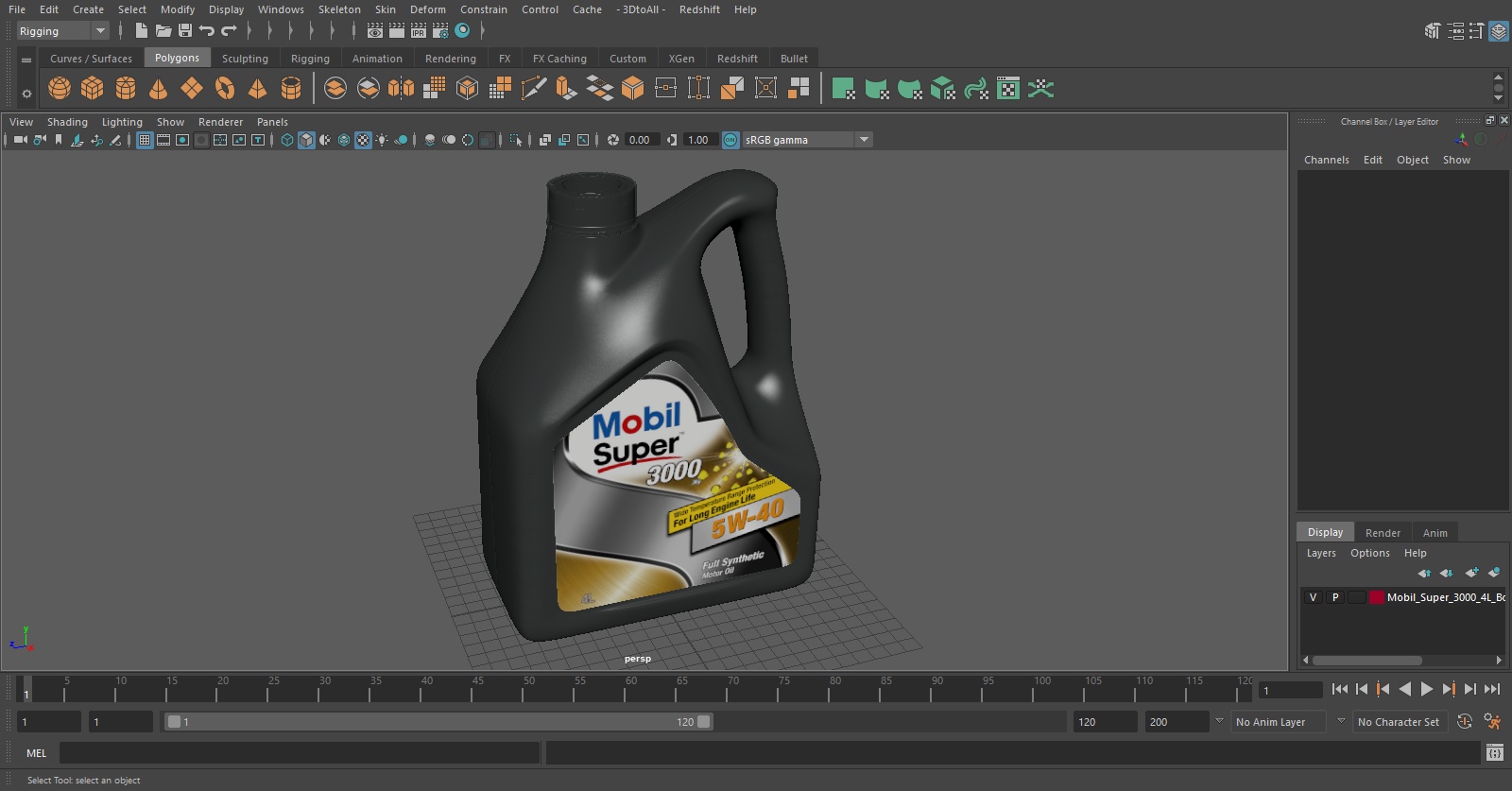Click the green cylindrical UV mapping icon
1512x791 pixels.
[877, 89]
